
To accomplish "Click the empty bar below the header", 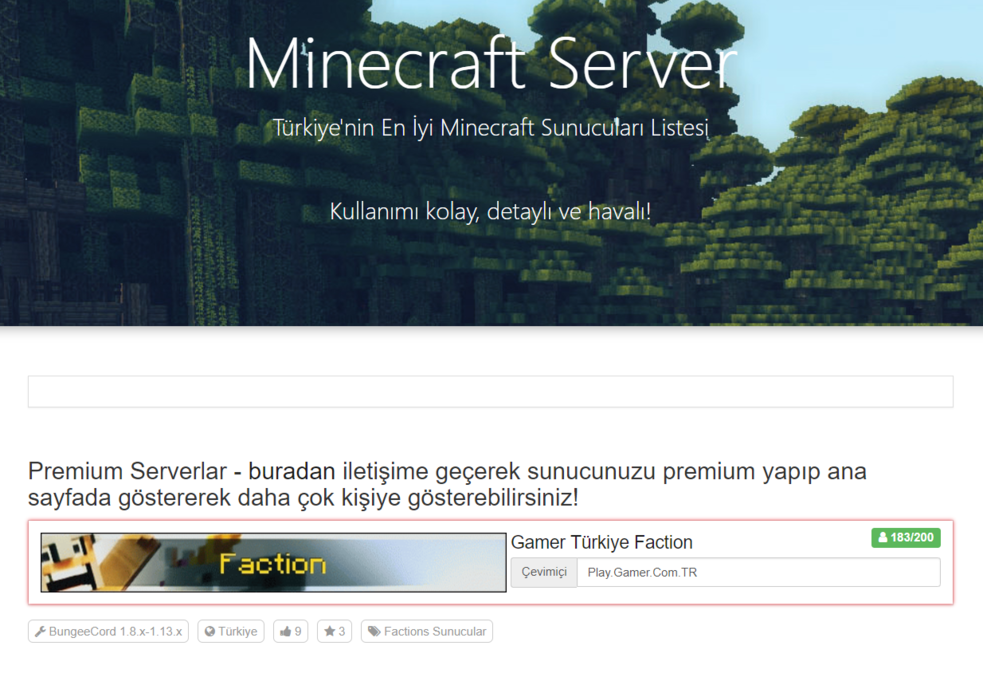I will pos(491,392).
